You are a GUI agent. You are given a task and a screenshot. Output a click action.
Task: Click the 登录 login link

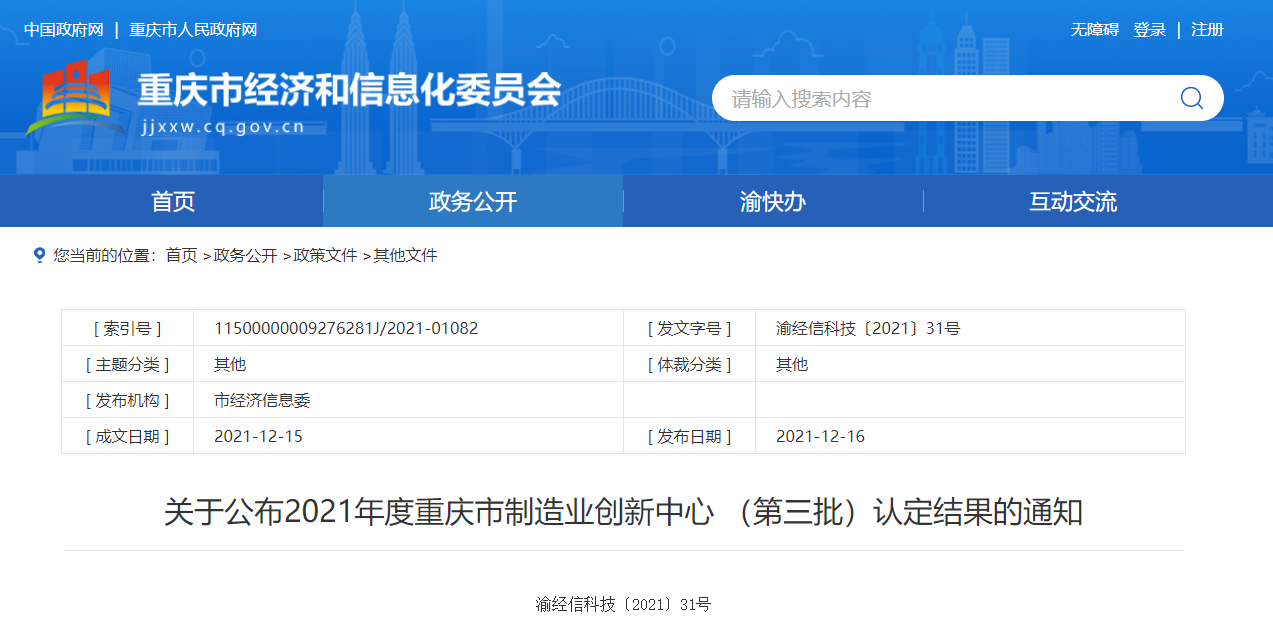pyautogui.click(x=1149, y=30)
